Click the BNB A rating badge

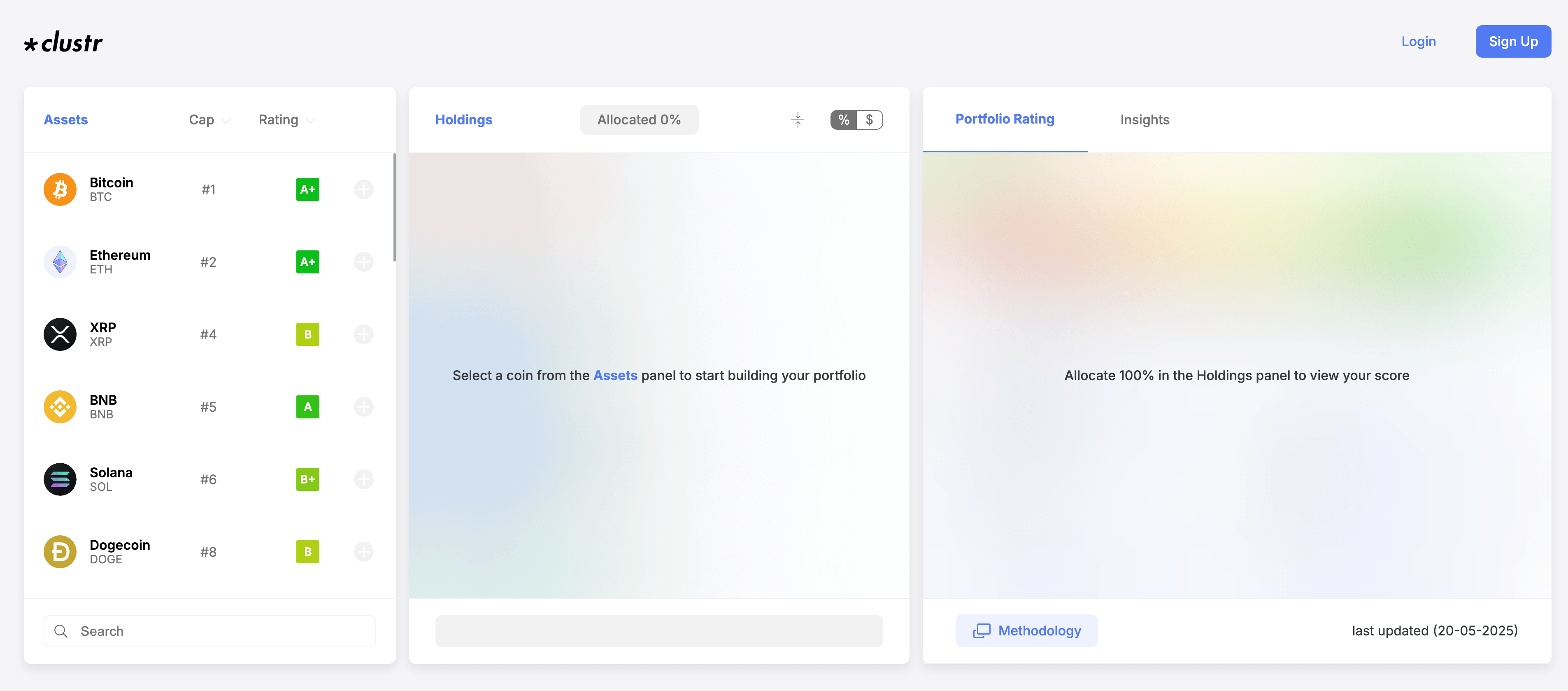(x=307, y=407)
